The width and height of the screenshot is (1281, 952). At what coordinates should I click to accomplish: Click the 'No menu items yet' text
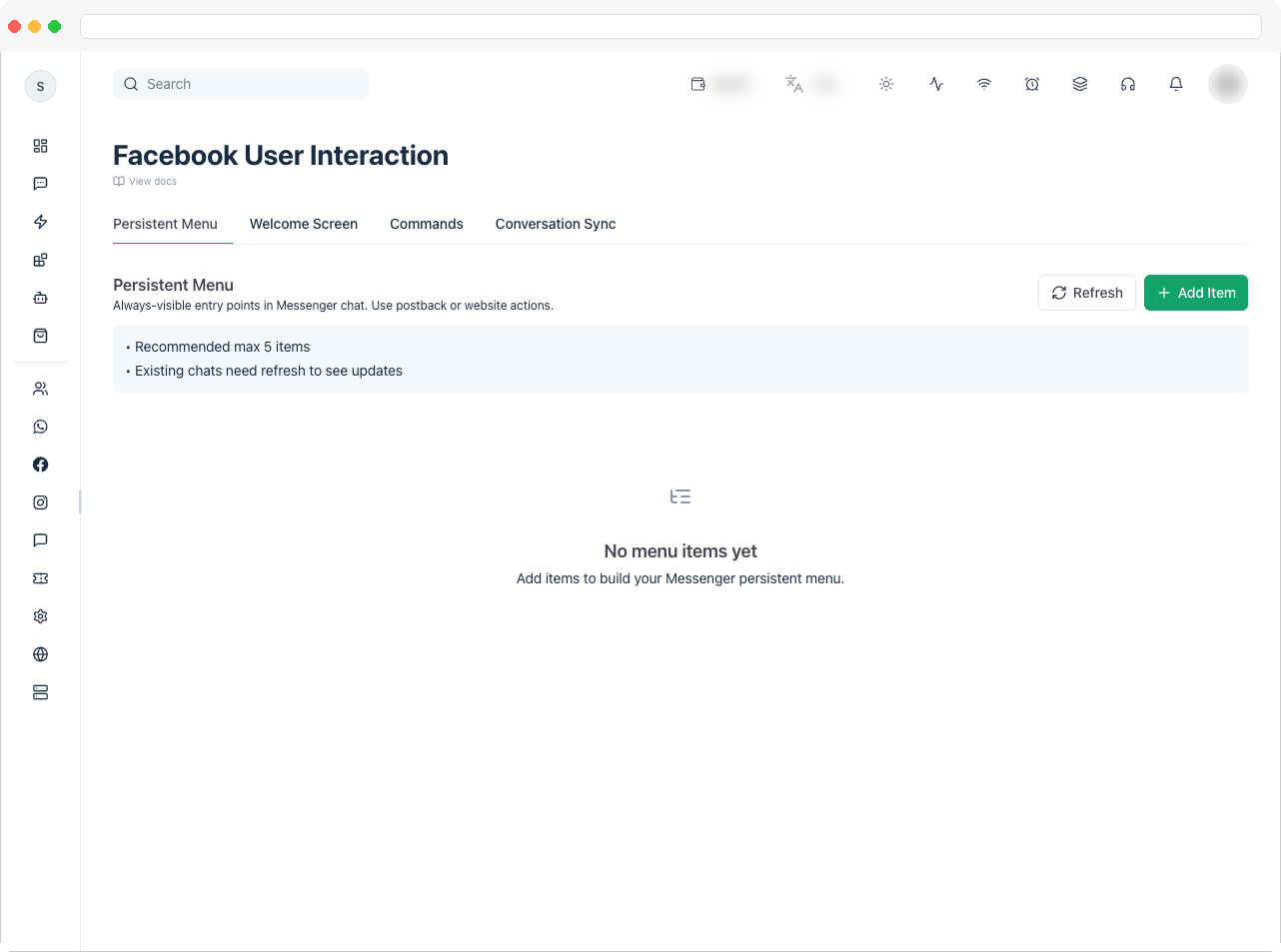[x=680, y=551]
